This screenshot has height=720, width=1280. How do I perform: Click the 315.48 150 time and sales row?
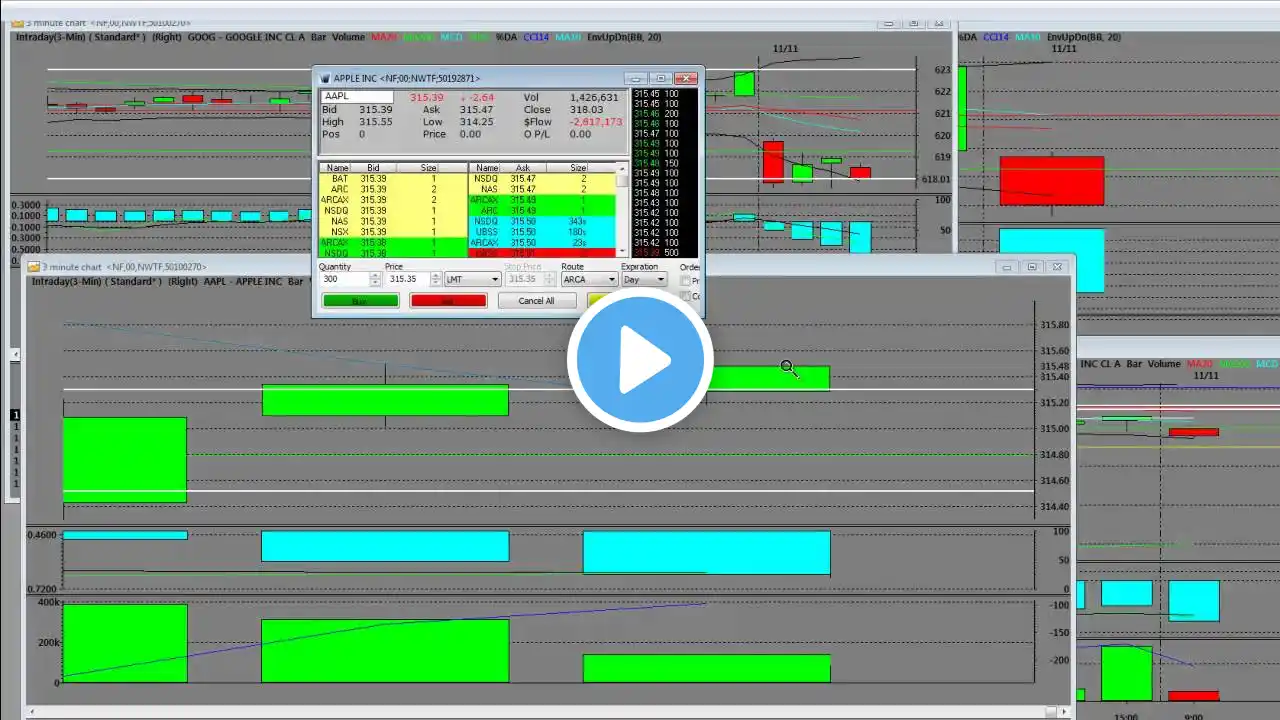point(657,163)
